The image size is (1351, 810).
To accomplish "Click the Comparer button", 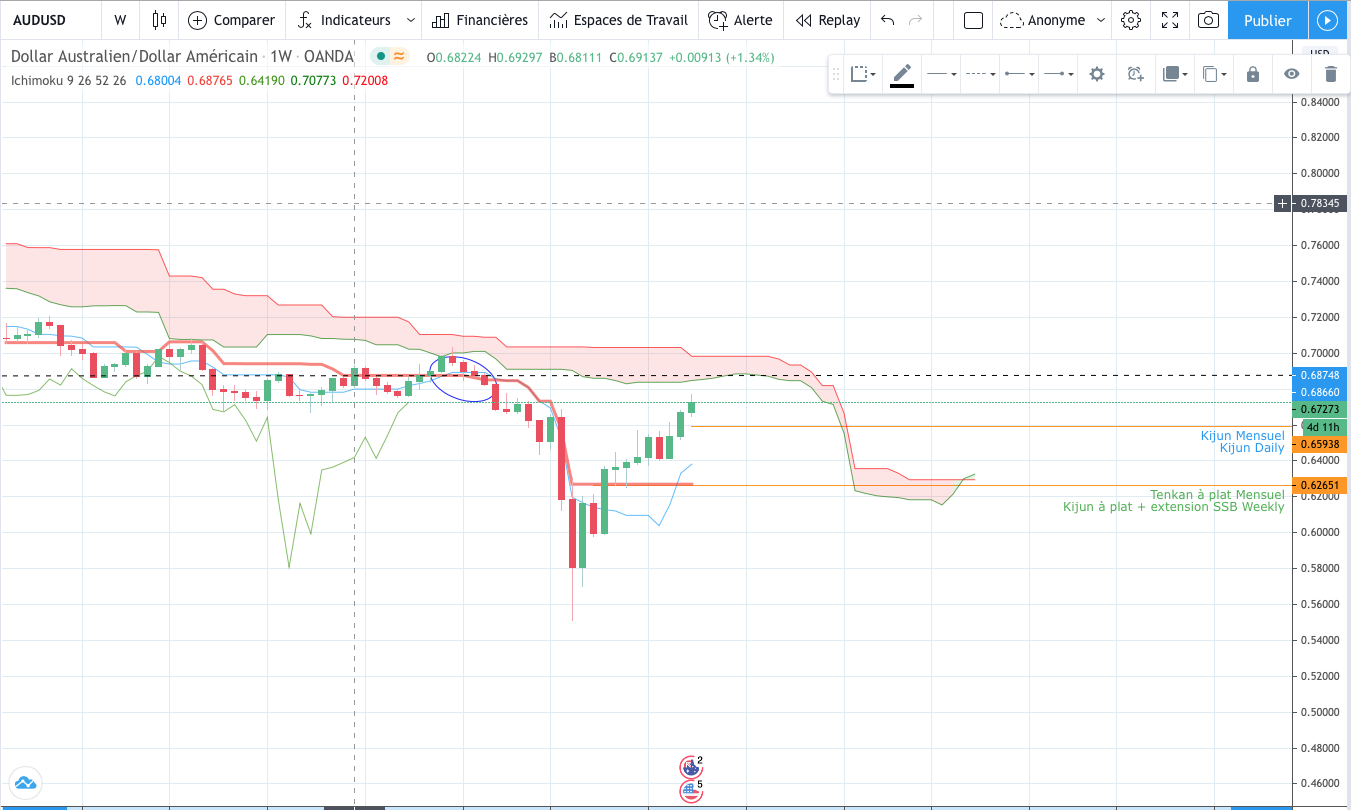I will 231,20.
